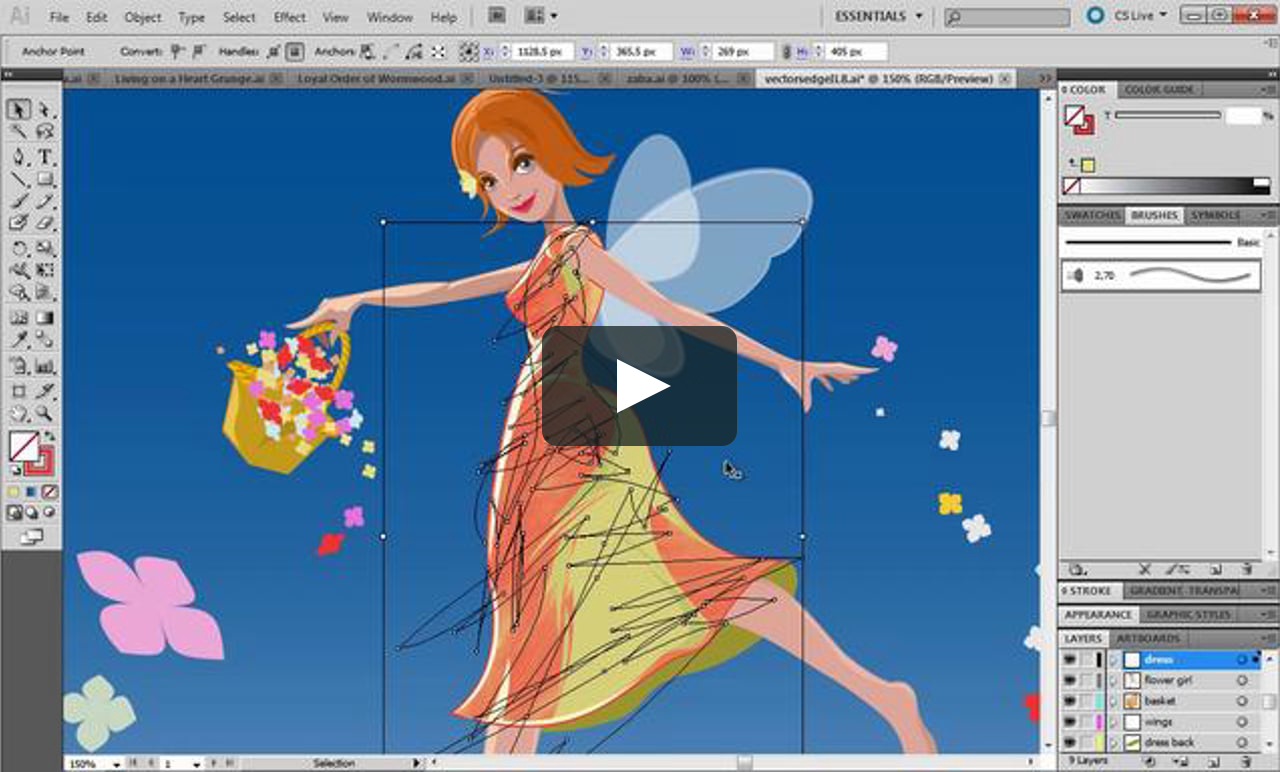This screenshot has height=772, width=1280.
Task: Toggle lock for the basket layer
Action: [x=1086, y=702]
